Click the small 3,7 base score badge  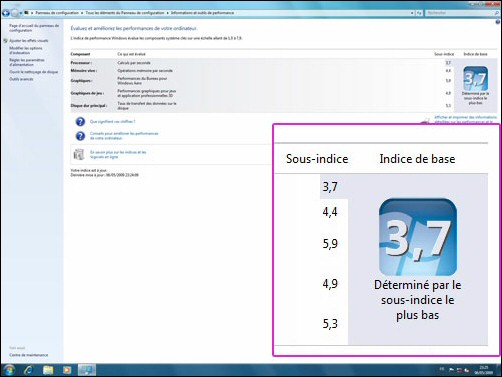(475, 78)
